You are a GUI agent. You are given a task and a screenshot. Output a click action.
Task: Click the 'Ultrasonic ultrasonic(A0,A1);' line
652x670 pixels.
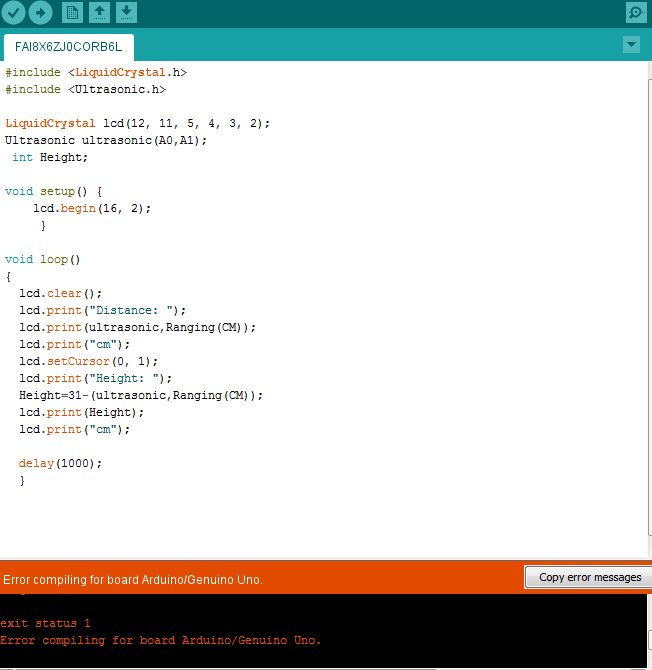(106, 141)
